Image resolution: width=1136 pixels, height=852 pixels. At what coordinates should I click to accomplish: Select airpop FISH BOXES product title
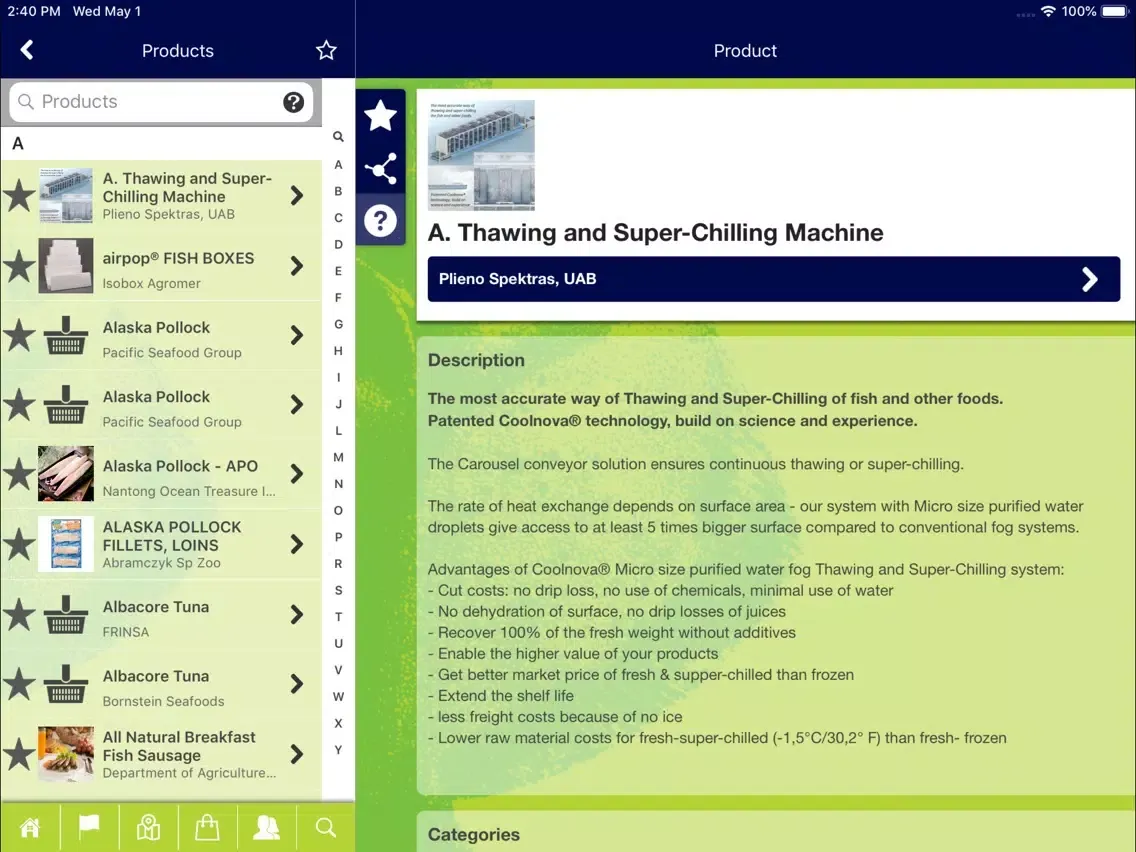pos(178,259)
